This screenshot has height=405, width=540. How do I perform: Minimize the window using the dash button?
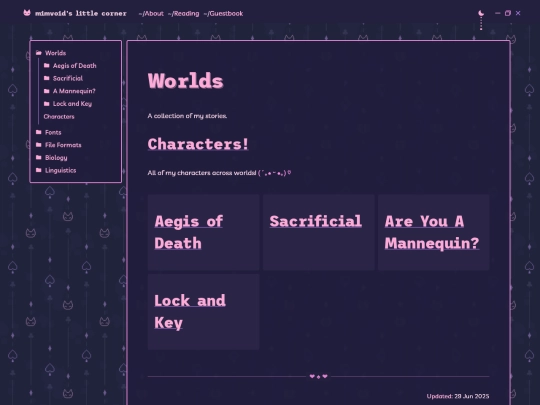click(x=497, y=13)
